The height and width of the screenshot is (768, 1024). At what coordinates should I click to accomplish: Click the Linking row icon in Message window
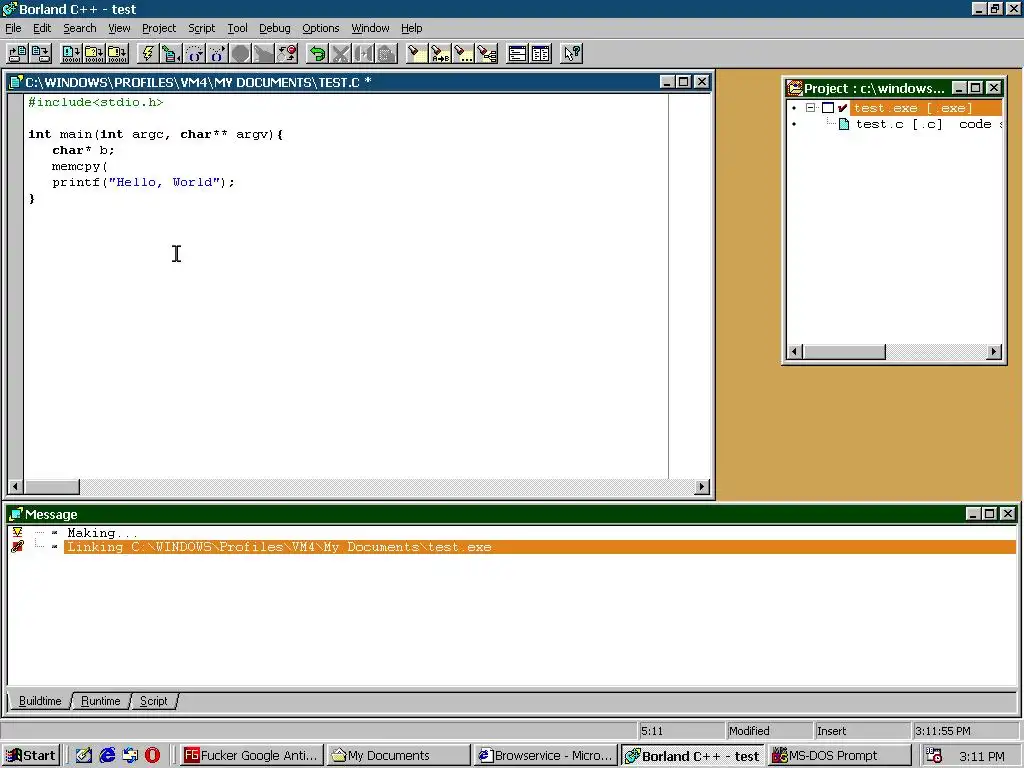pyautogui.click(x=18, y=547)
